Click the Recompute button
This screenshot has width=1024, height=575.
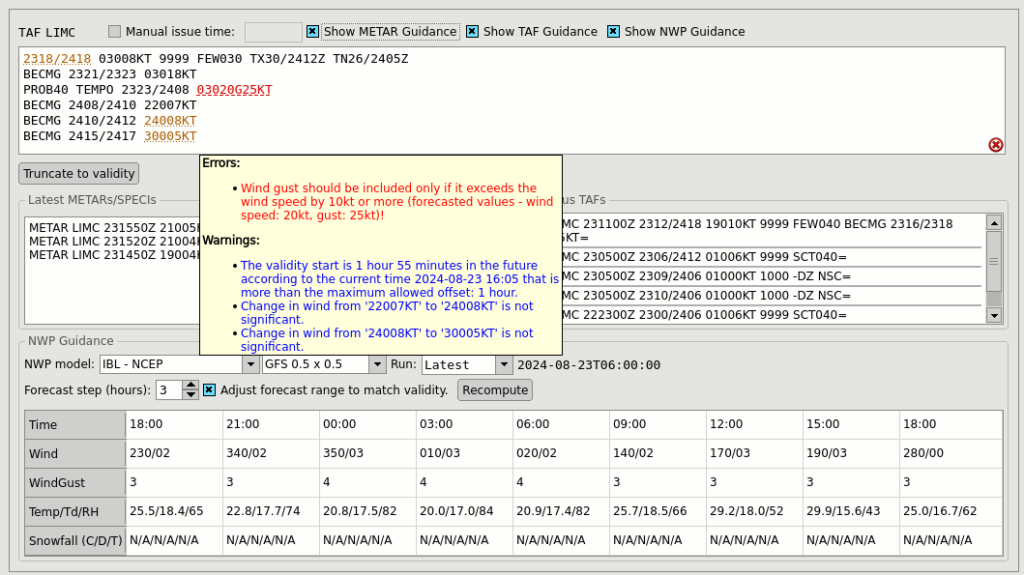click(x=495, y=390)
